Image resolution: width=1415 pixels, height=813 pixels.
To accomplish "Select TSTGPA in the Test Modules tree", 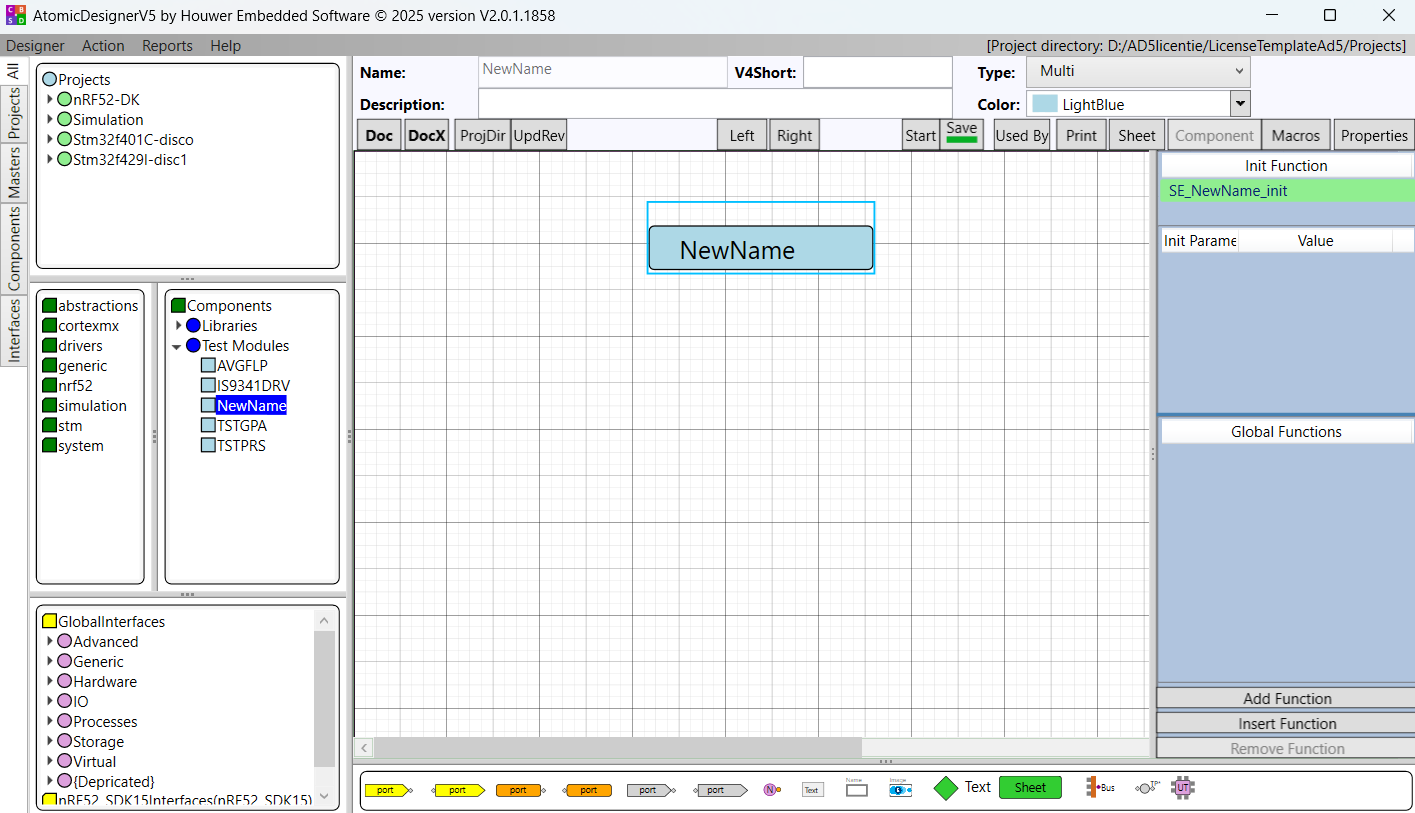I will click(241, 426).
